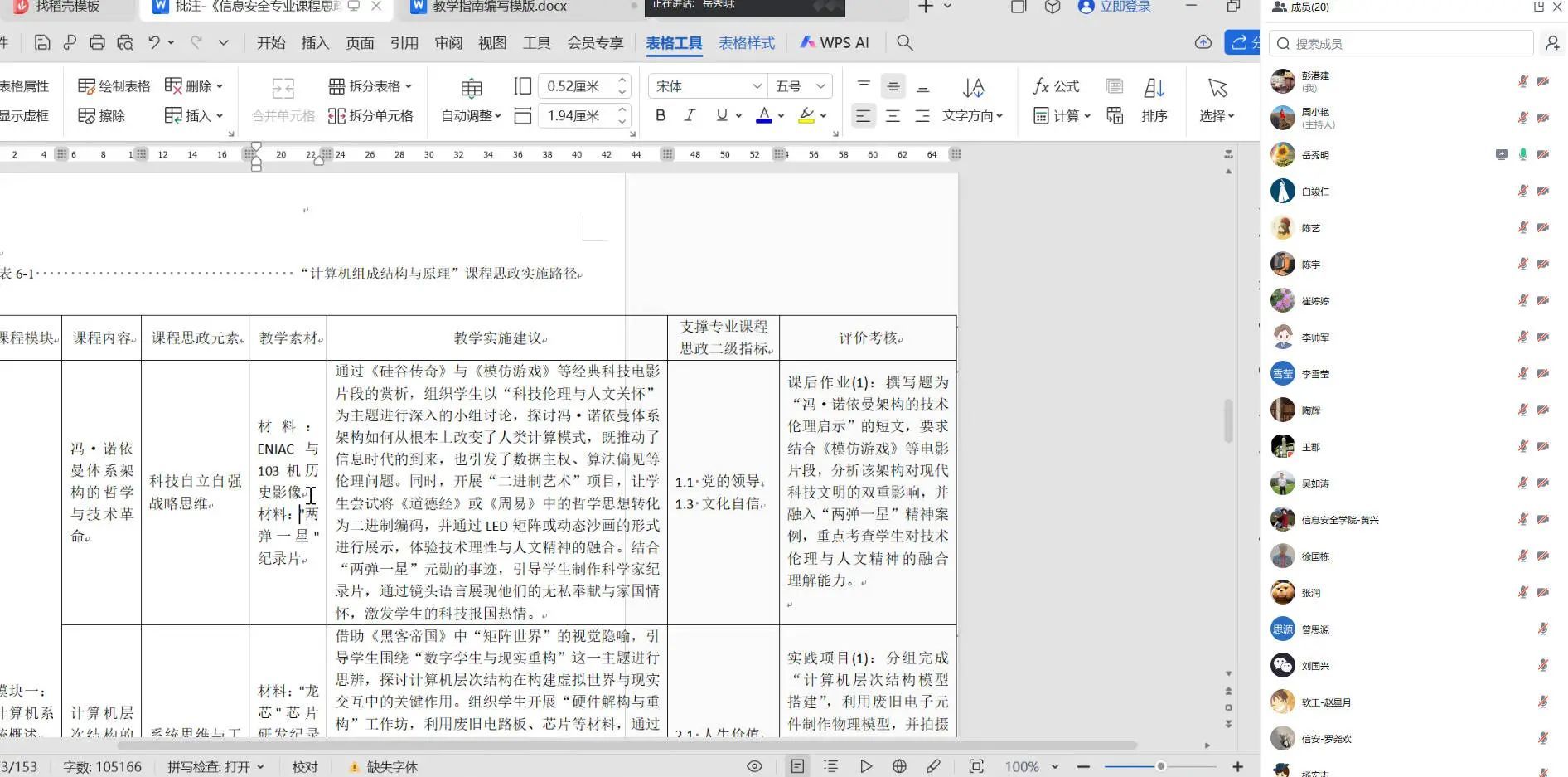
Task: Toggle 岳秀明's green microphone
Action: pos(1522,155)
